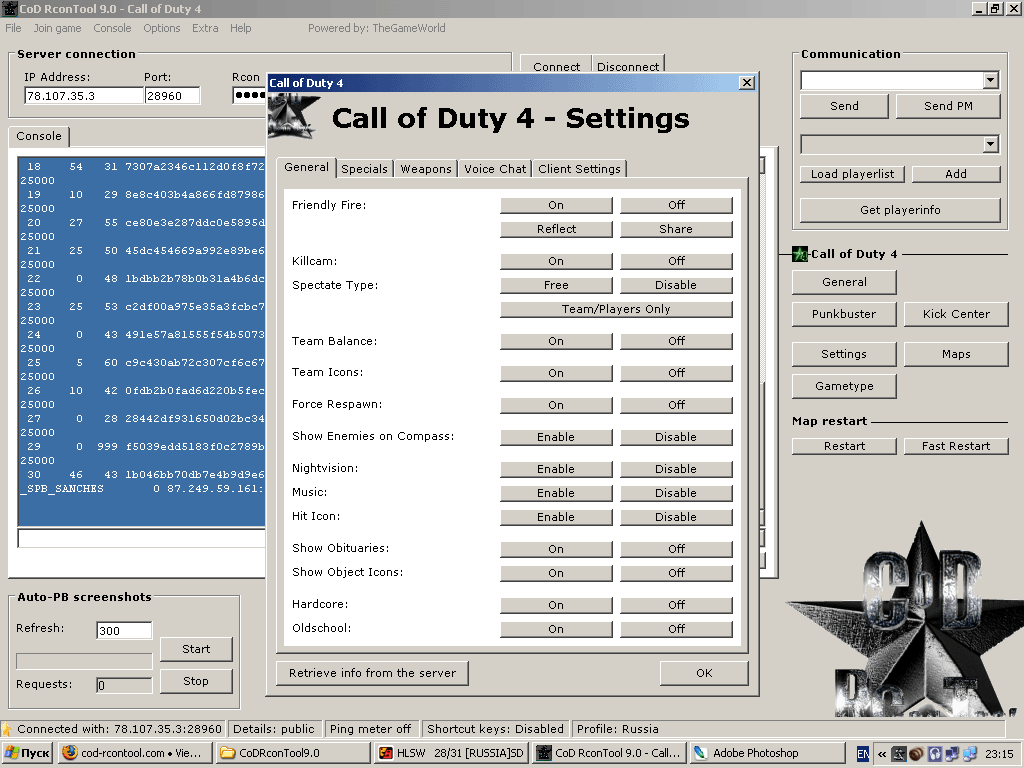Turn Killcam On
This screenshot has width=1024, height=768.
point(556,261)
